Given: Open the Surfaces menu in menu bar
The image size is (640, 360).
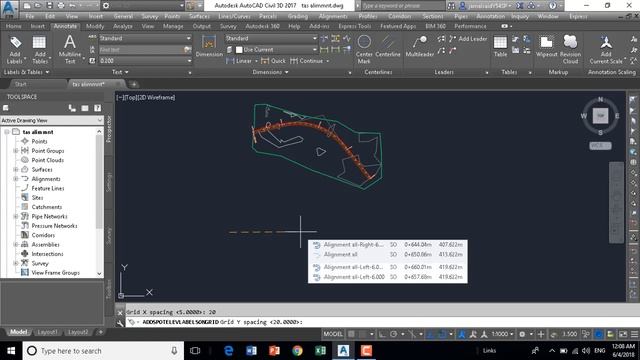Looking at the screenshot, I should pos(199,16).
